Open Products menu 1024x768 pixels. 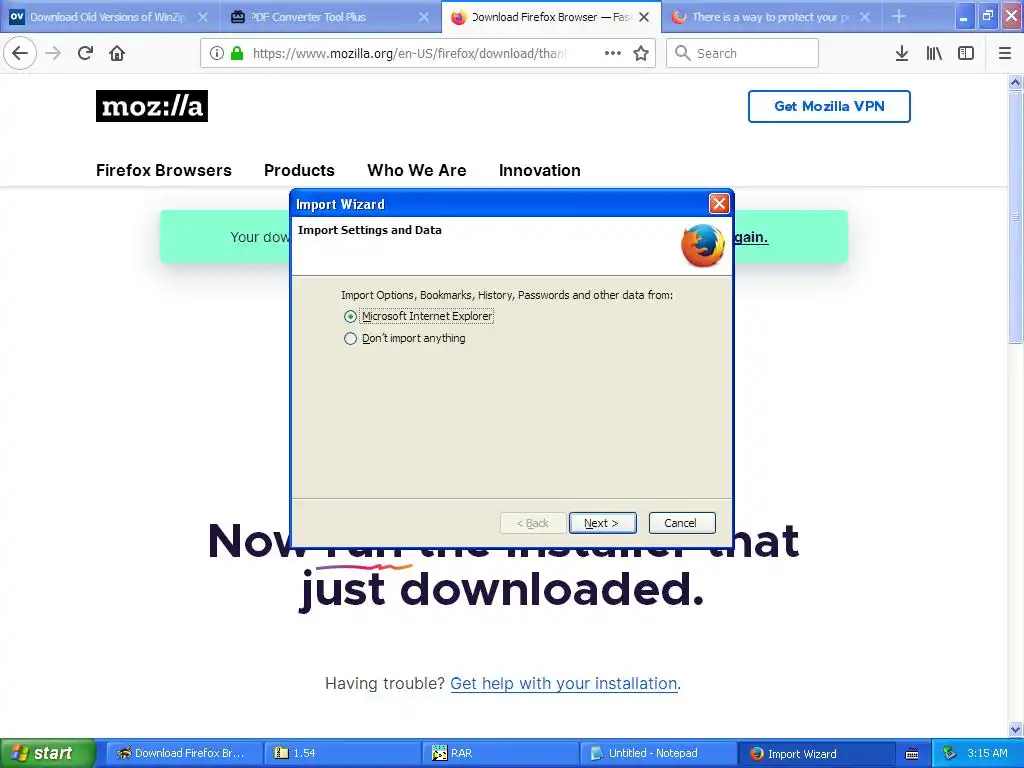(299, 170)
